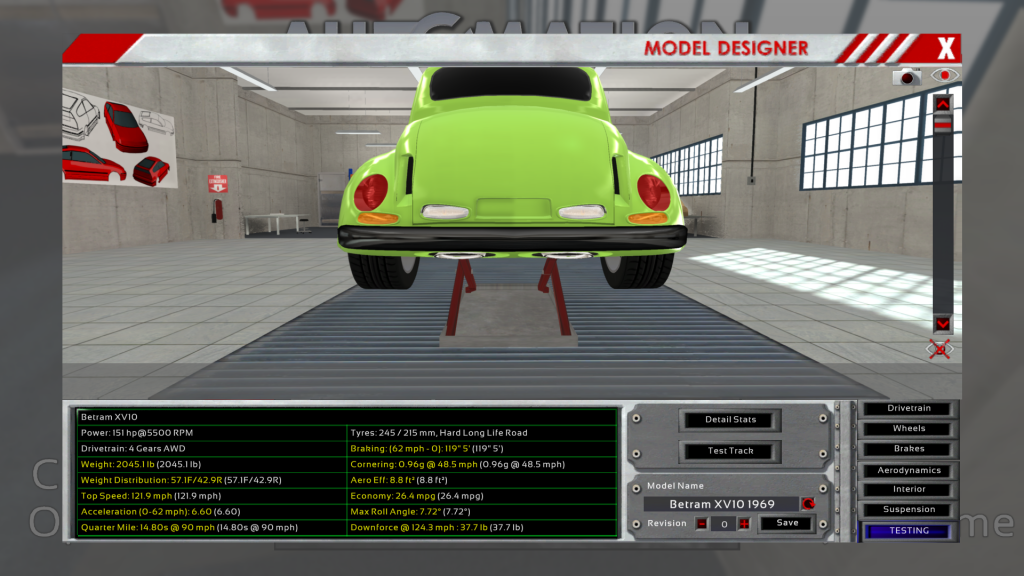
Task: Select the TESTING tab
Action: tap(909, 531)
